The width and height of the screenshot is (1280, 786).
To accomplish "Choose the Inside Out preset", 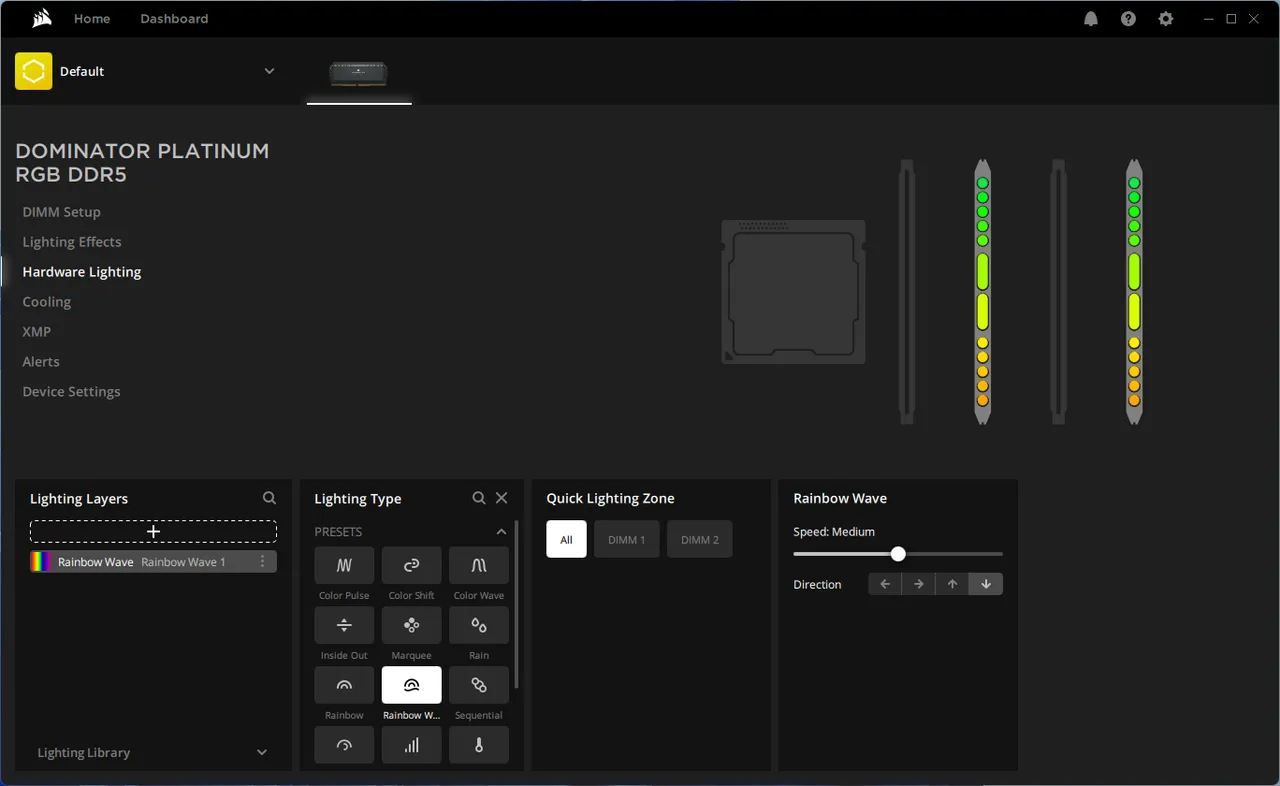I will 344,625.
